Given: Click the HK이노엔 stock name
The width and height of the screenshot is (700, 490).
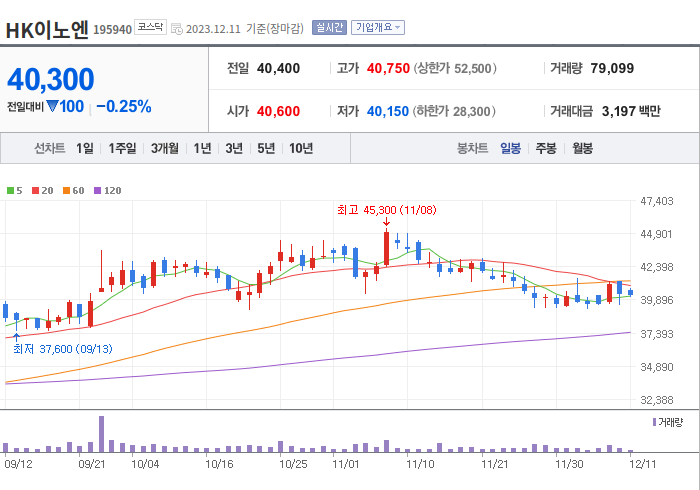Looking at the screenshot, I should click(x=47, y=30).
